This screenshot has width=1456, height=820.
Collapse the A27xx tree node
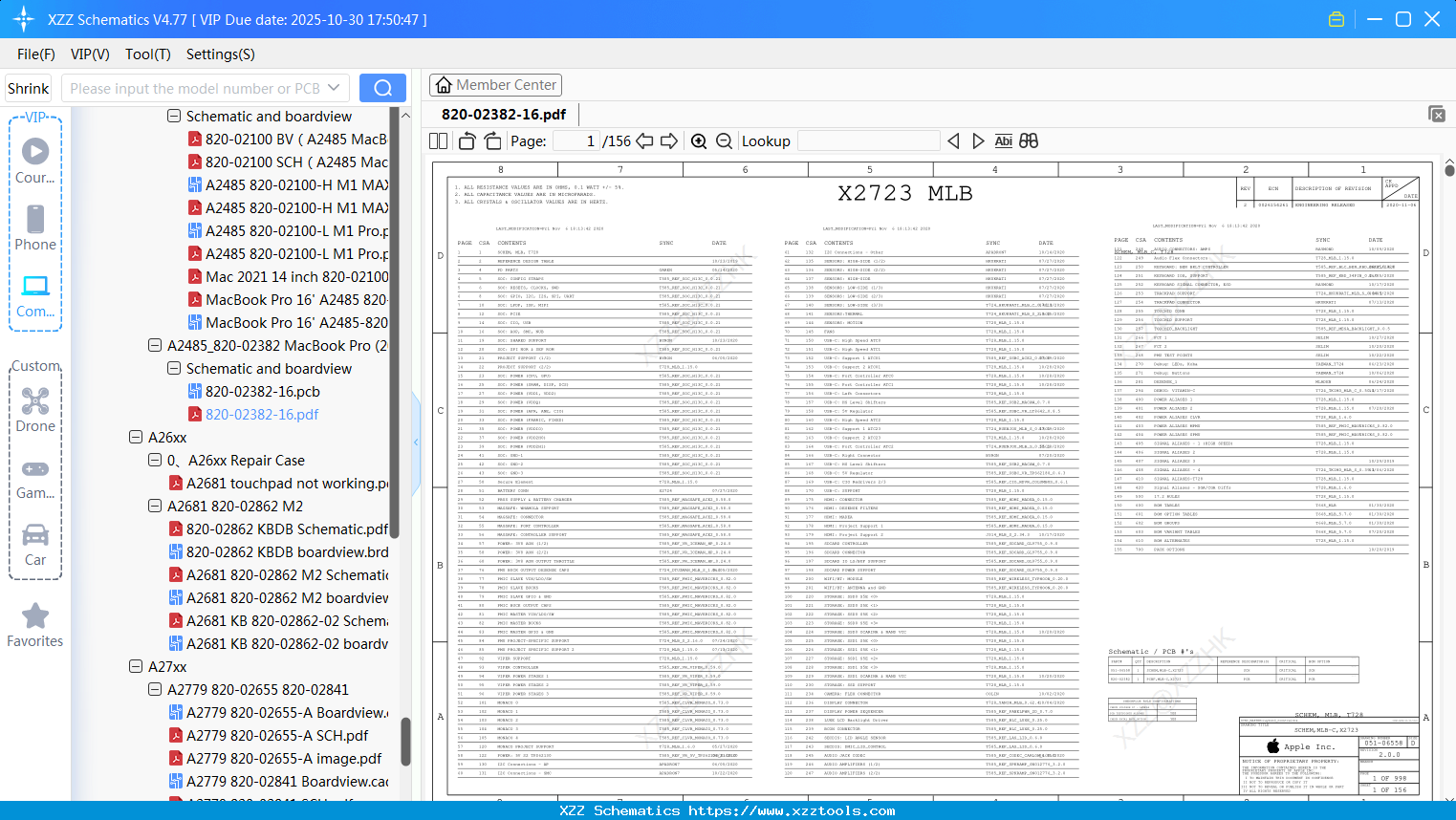pos(136,667)
